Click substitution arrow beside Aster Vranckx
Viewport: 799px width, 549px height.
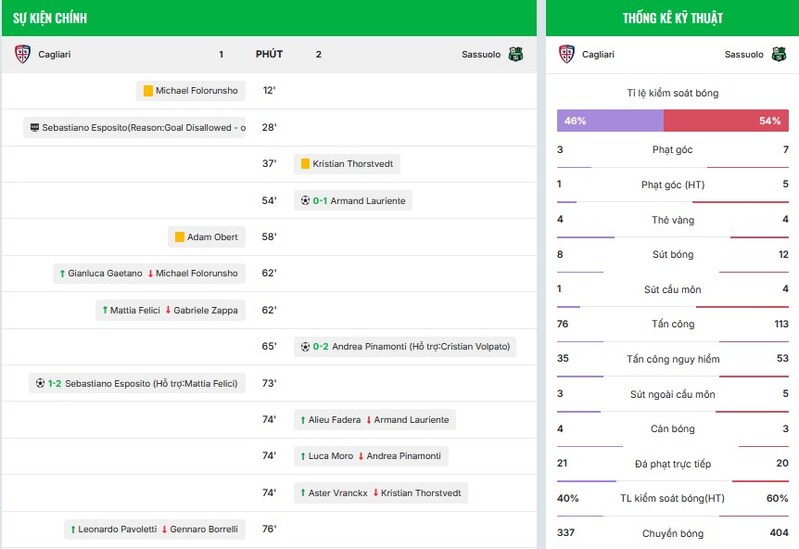click(x=302, y=493)
